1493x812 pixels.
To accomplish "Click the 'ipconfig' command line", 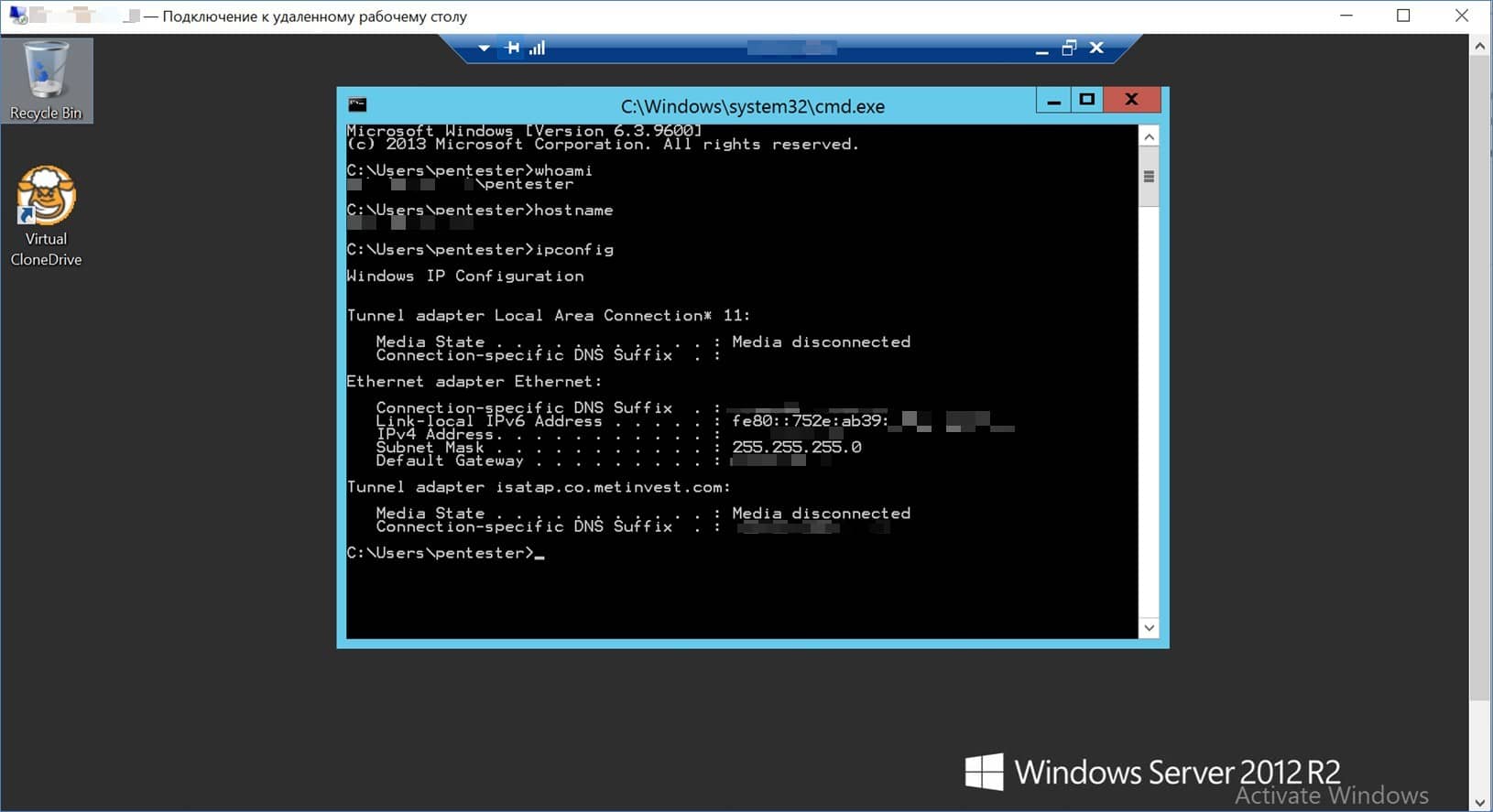I will pyautogui.click(x=480, y=249).
